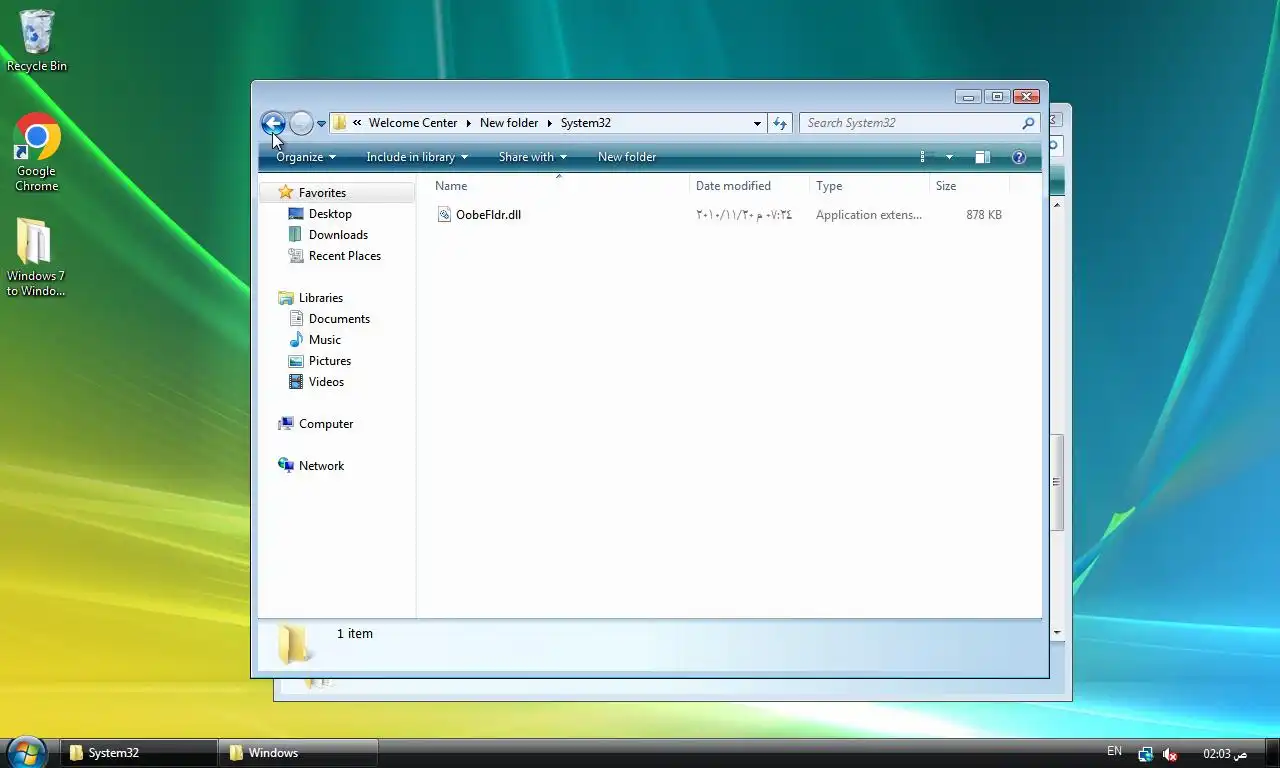
Task: Sort by Type column header
Action: (x=869, y=186)
